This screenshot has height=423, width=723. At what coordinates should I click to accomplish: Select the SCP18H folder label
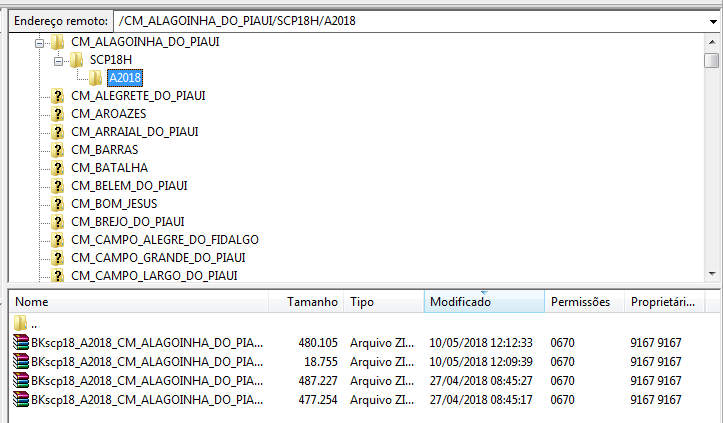tap(111, 60)
